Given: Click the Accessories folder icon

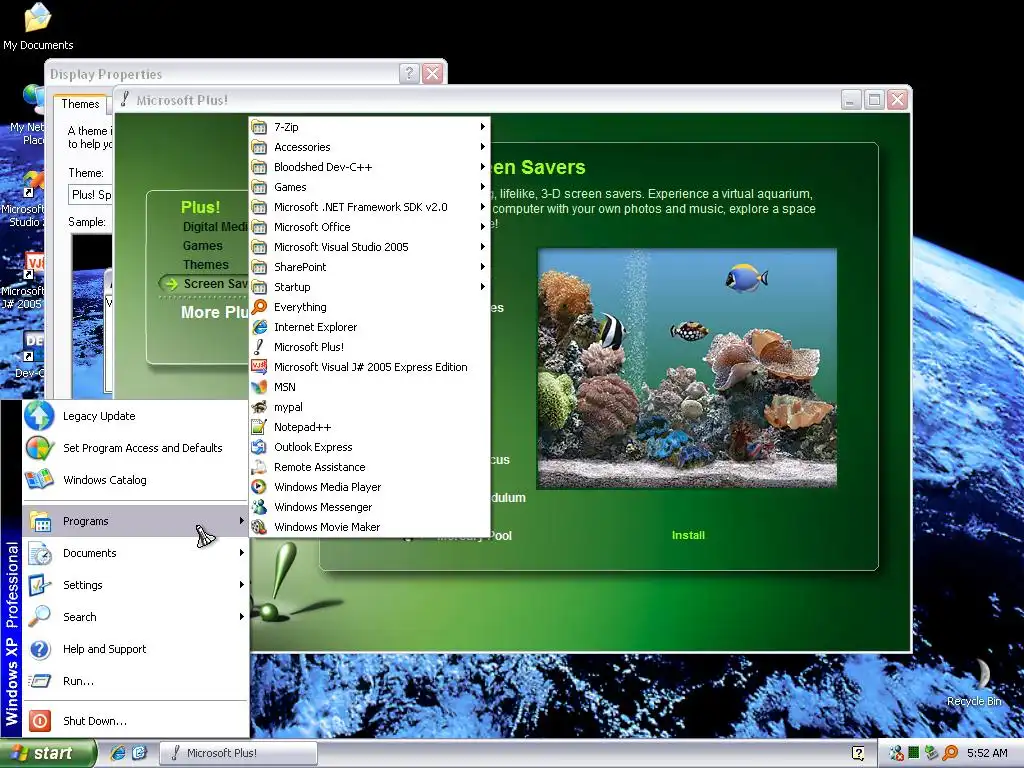Looking at the screenshot, I should pos(259,147).
